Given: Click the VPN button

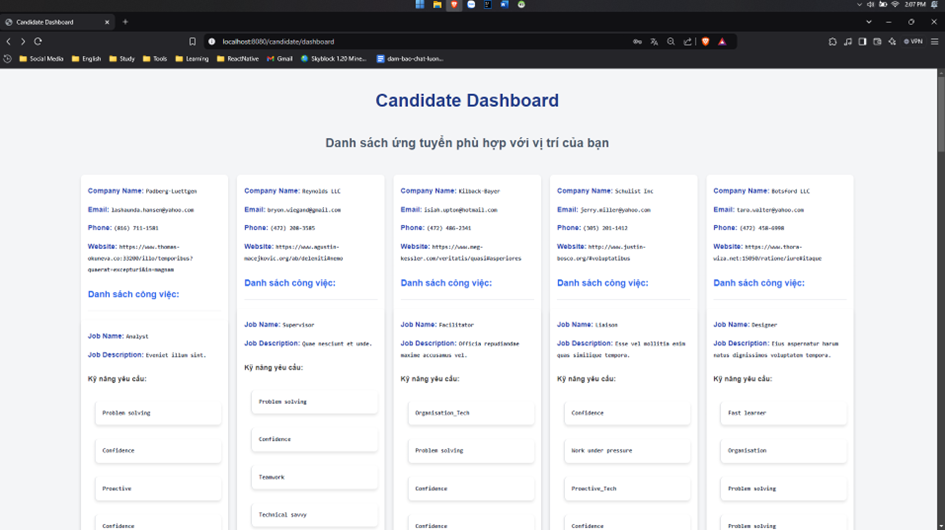Looking at the screenshot, I should tap(913, 42).
